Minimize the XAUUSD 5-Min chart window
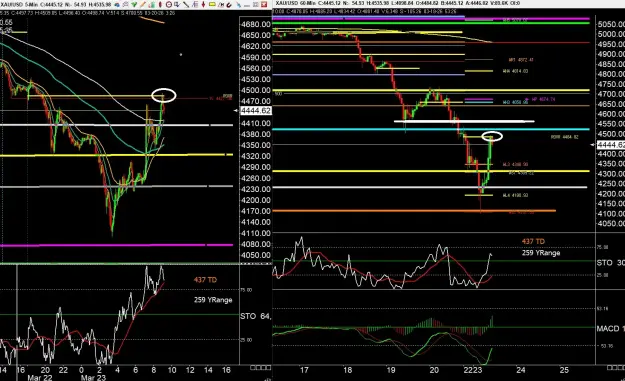The image size is (625, 381). (x=247, y=6)
